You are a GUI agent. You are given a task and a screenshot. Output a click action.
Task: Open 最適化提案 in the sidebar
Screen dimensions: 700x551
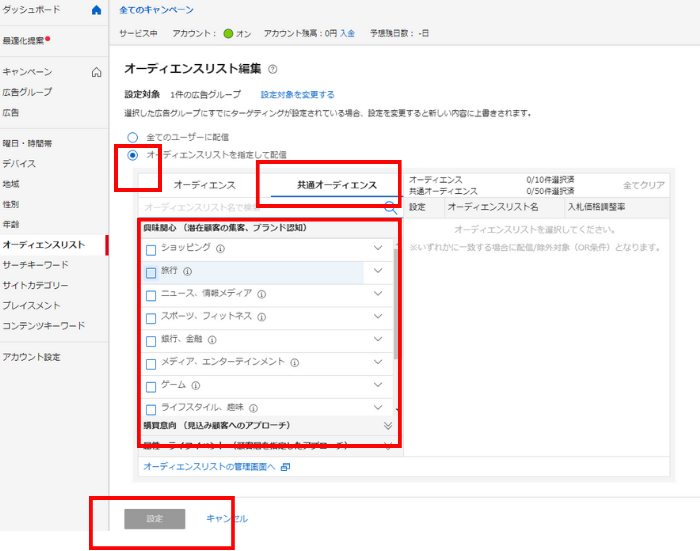[23, 41]
